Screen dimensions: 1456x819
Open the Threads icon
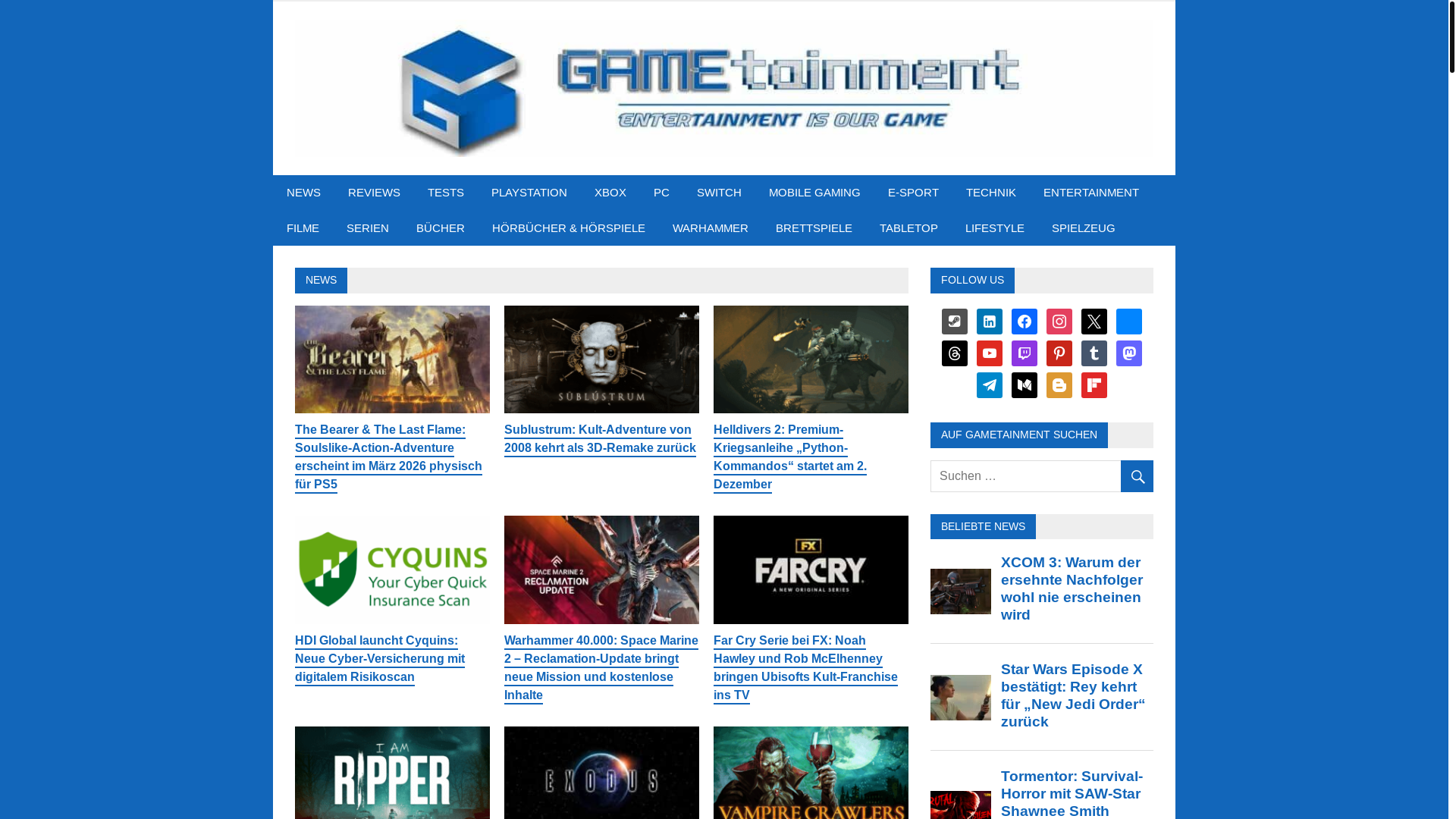954,353
